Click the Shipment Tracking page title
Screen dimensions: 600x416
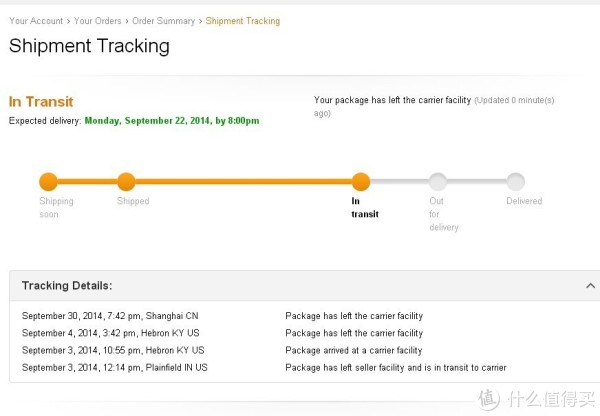[x=89, y=46]
